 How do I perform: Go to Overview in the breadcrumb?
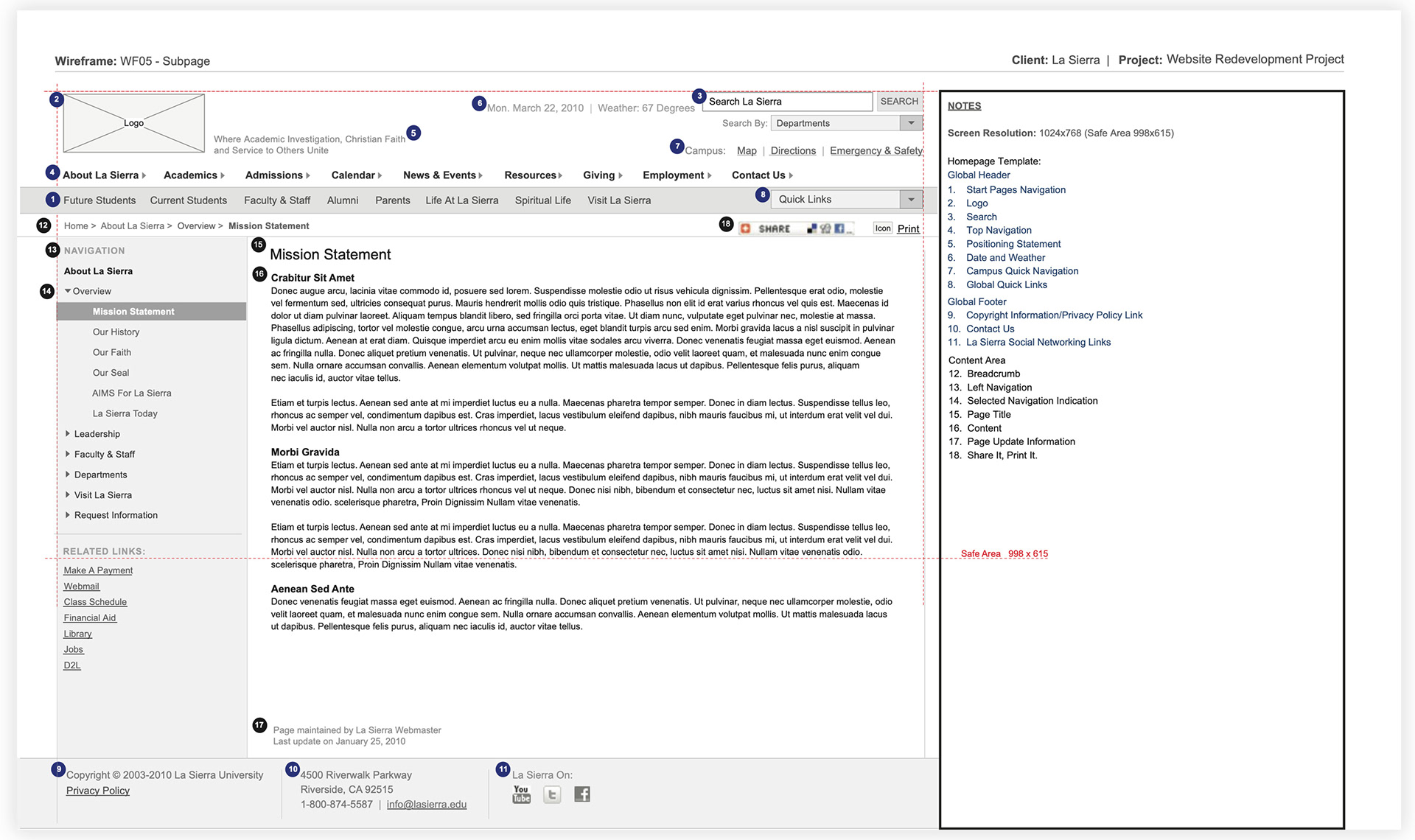pos(196,226)
